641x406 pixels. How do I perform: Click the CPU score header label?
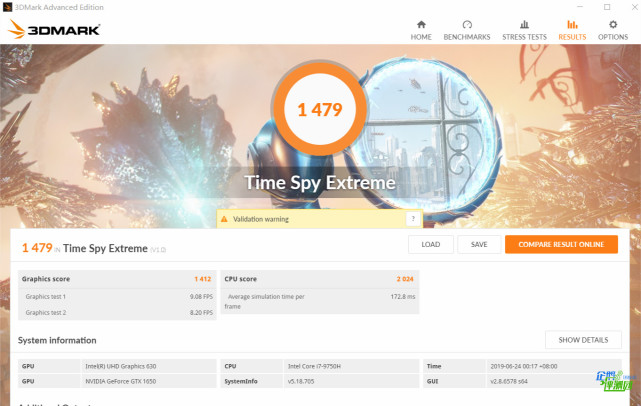tap(240, 279)
